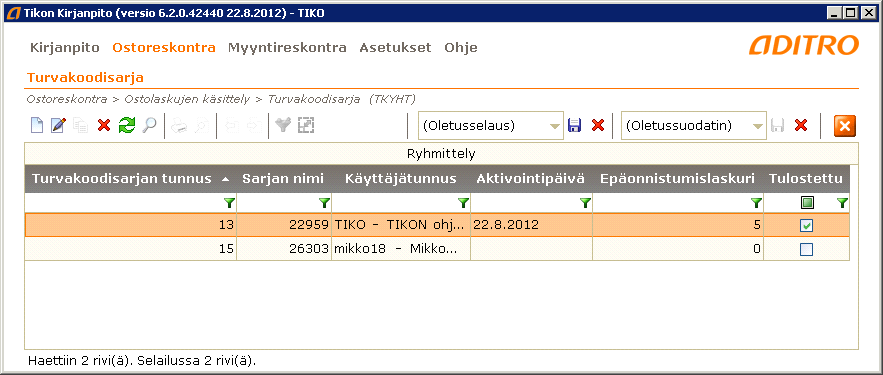
Task: Click the status text Haettiin 2 rivi(ä)
Action: [81, 360]
